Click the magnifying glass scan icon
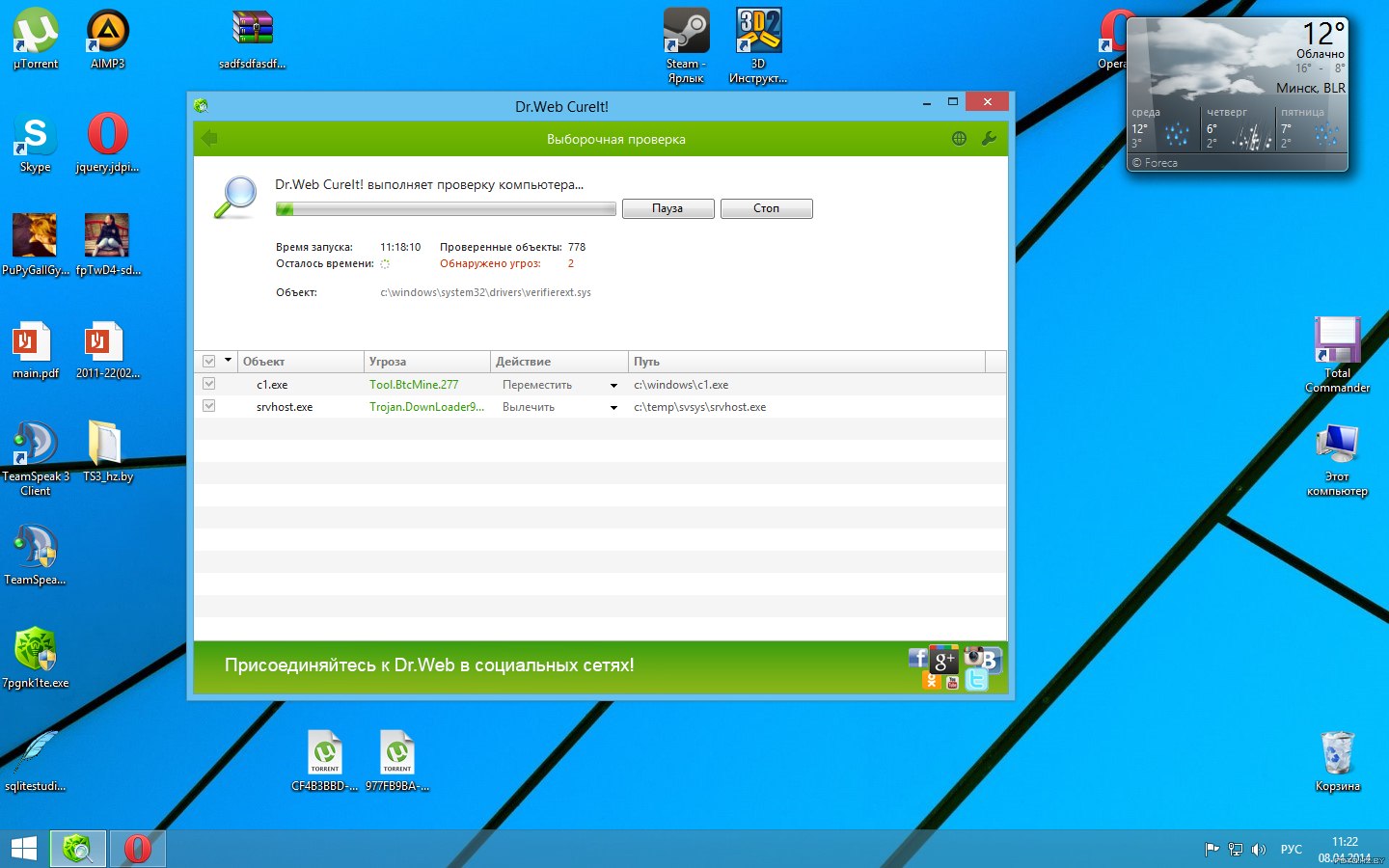Viewport: 1389px width, 868px height. 234,197
